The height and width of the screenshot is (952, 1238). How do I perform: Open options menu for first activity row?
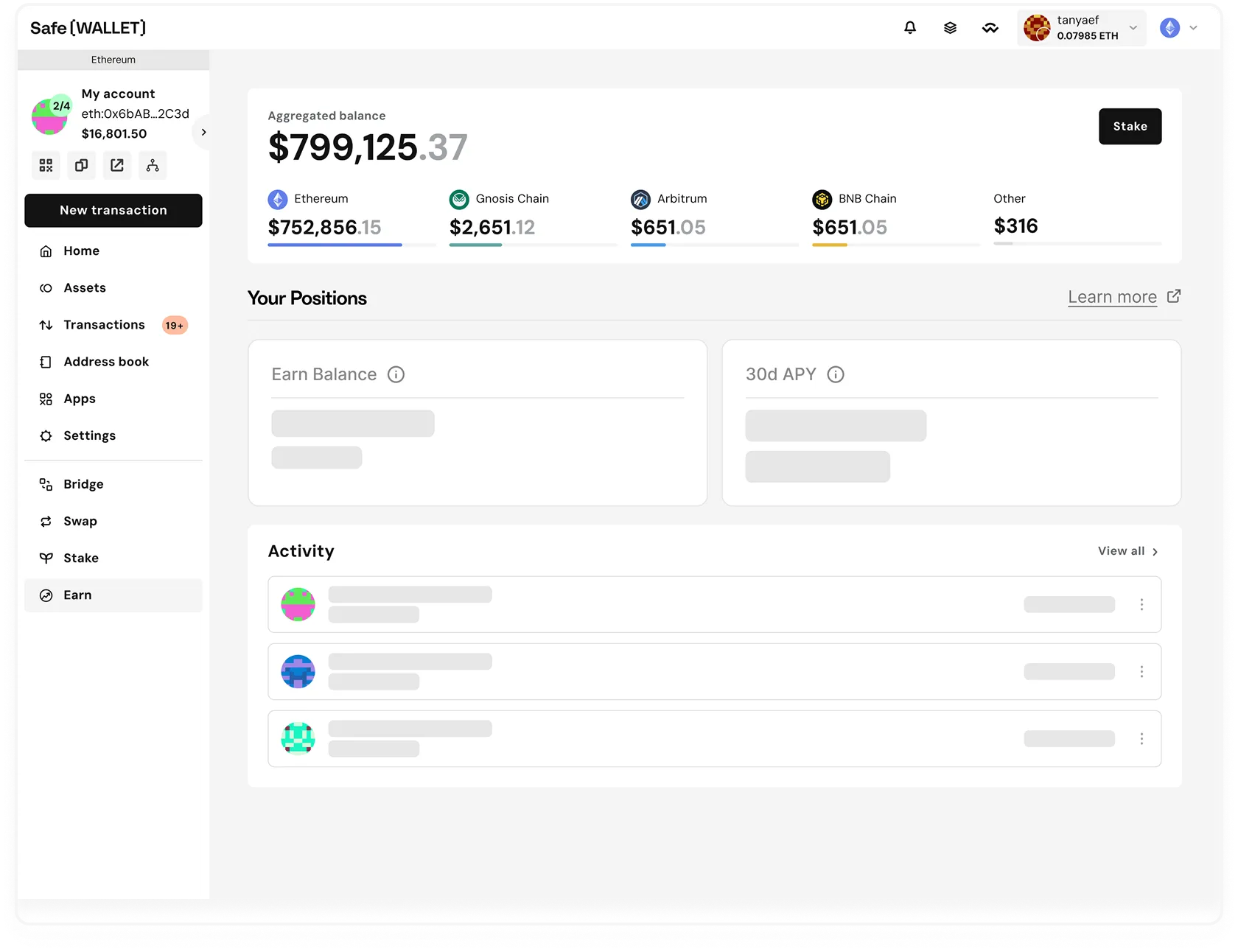1141,604
